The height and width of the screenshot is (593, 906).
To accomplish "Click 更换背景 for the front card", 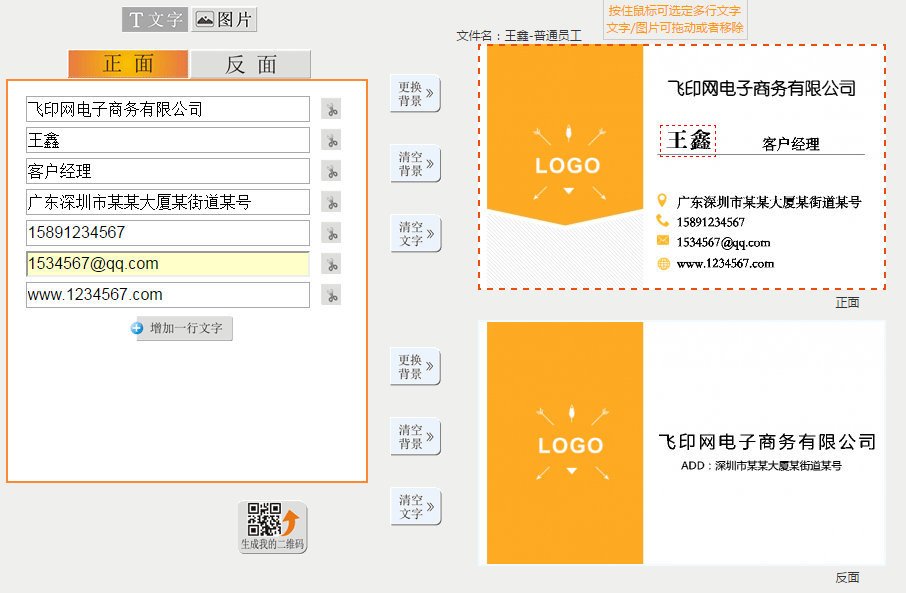I will click(x=414, y=94).
